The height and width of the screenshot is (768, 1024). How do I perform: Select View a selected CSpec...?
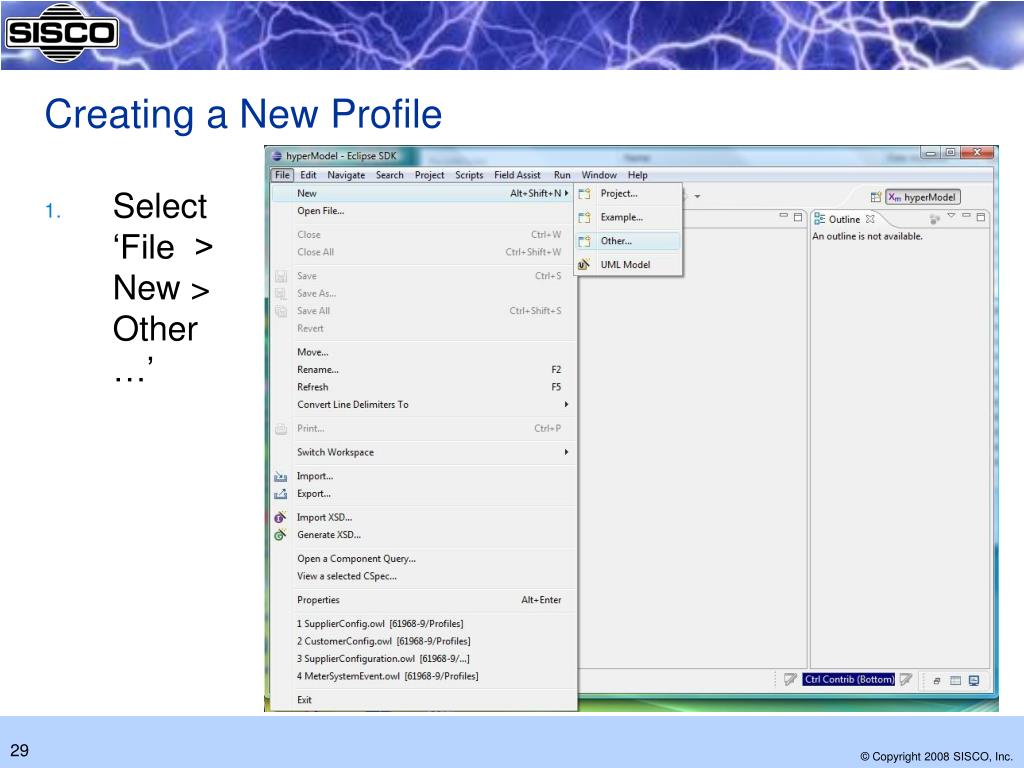click(x=423, y=577)
